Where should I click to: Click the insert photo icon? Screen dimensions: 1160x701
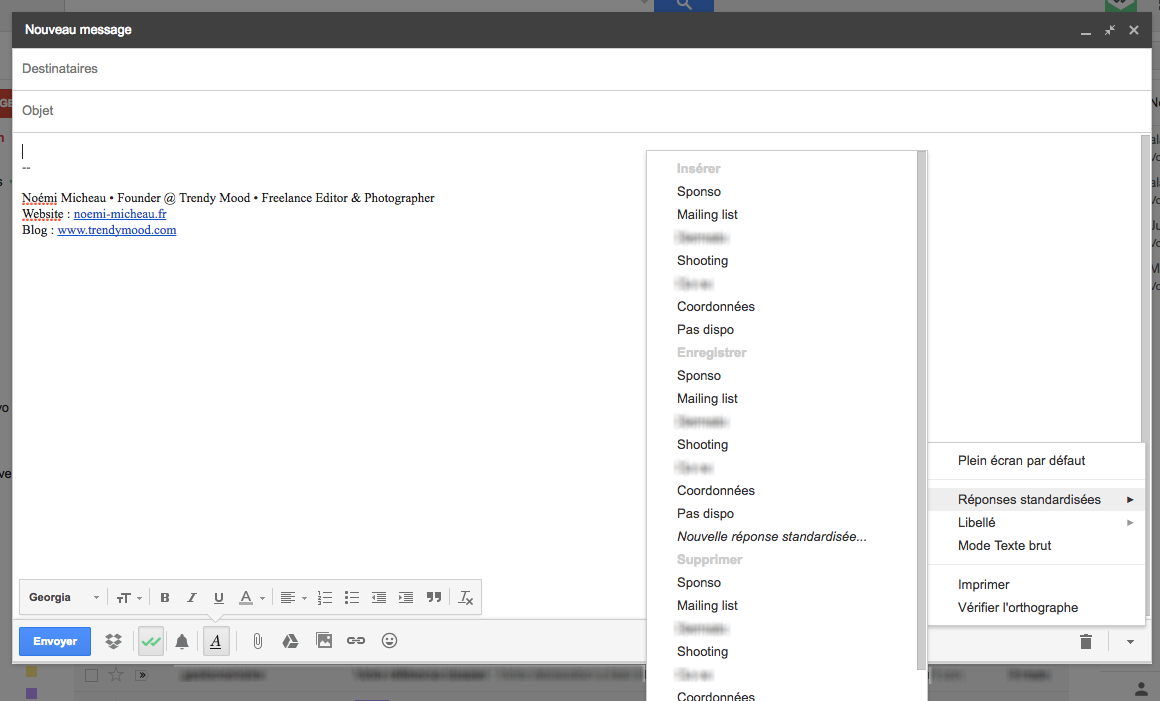pos(324,641)
